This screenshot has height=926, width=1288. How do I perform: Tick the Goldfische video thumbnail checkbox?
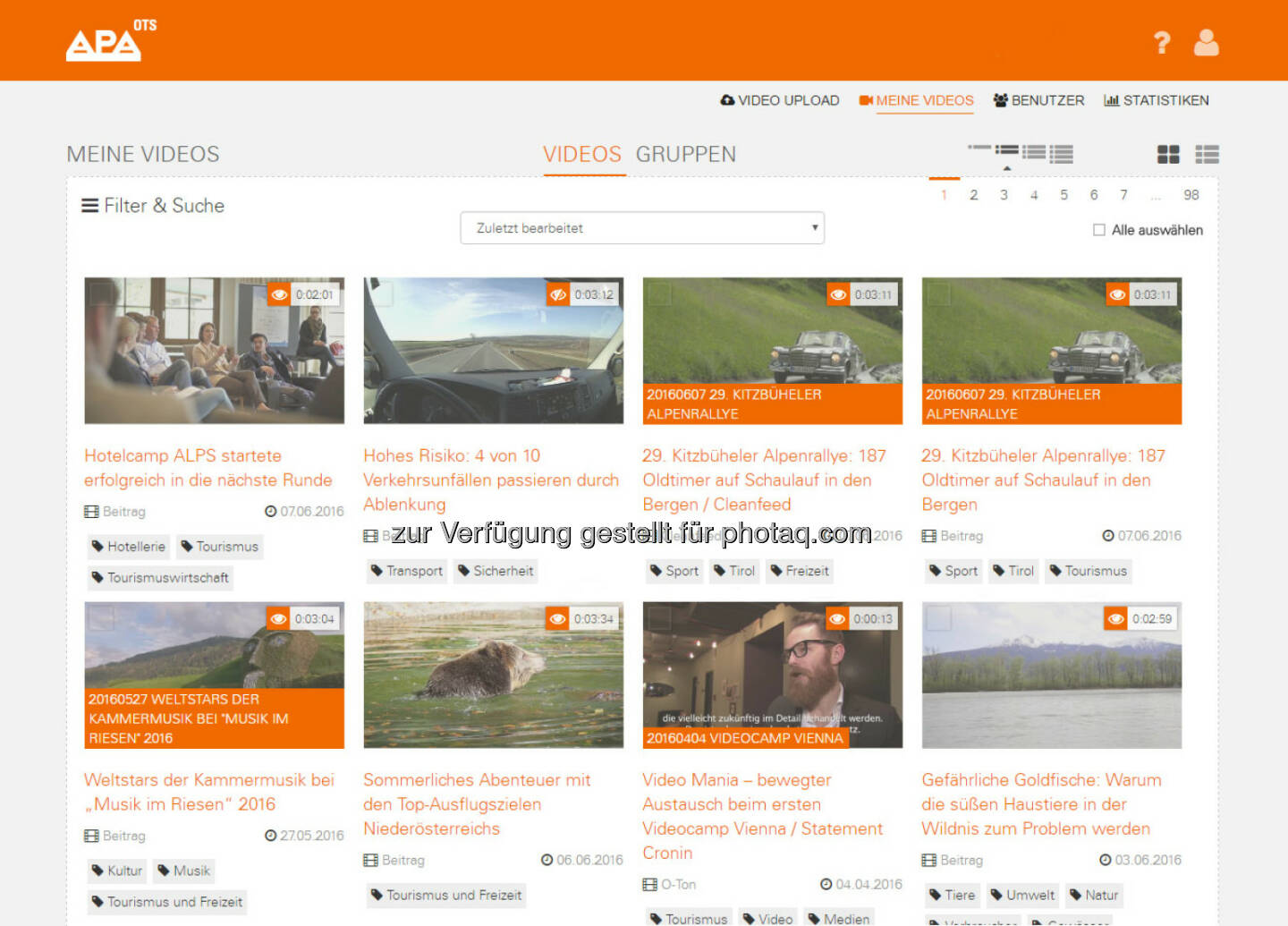click(x=938, y=618)
